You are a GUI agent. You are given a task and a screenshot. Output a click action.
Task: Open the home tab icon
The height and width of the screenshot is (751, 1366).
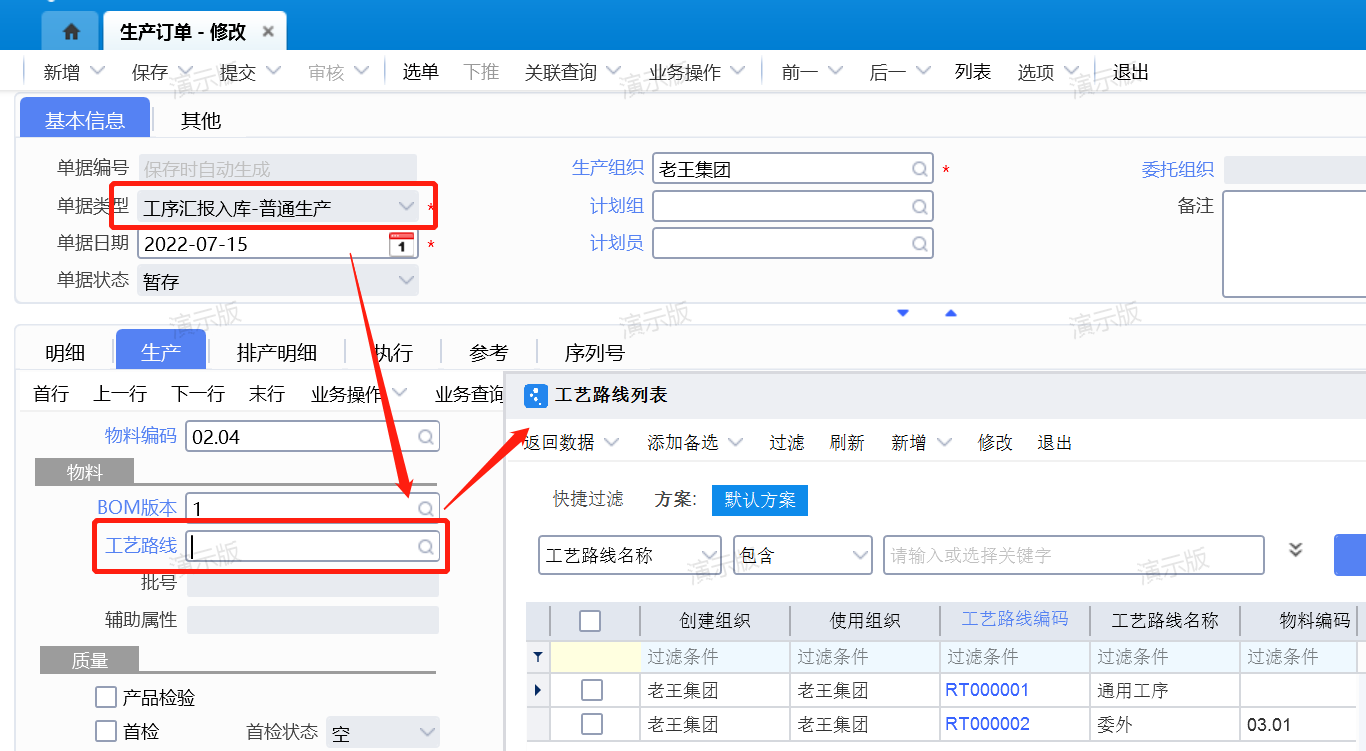click(71, 32)
